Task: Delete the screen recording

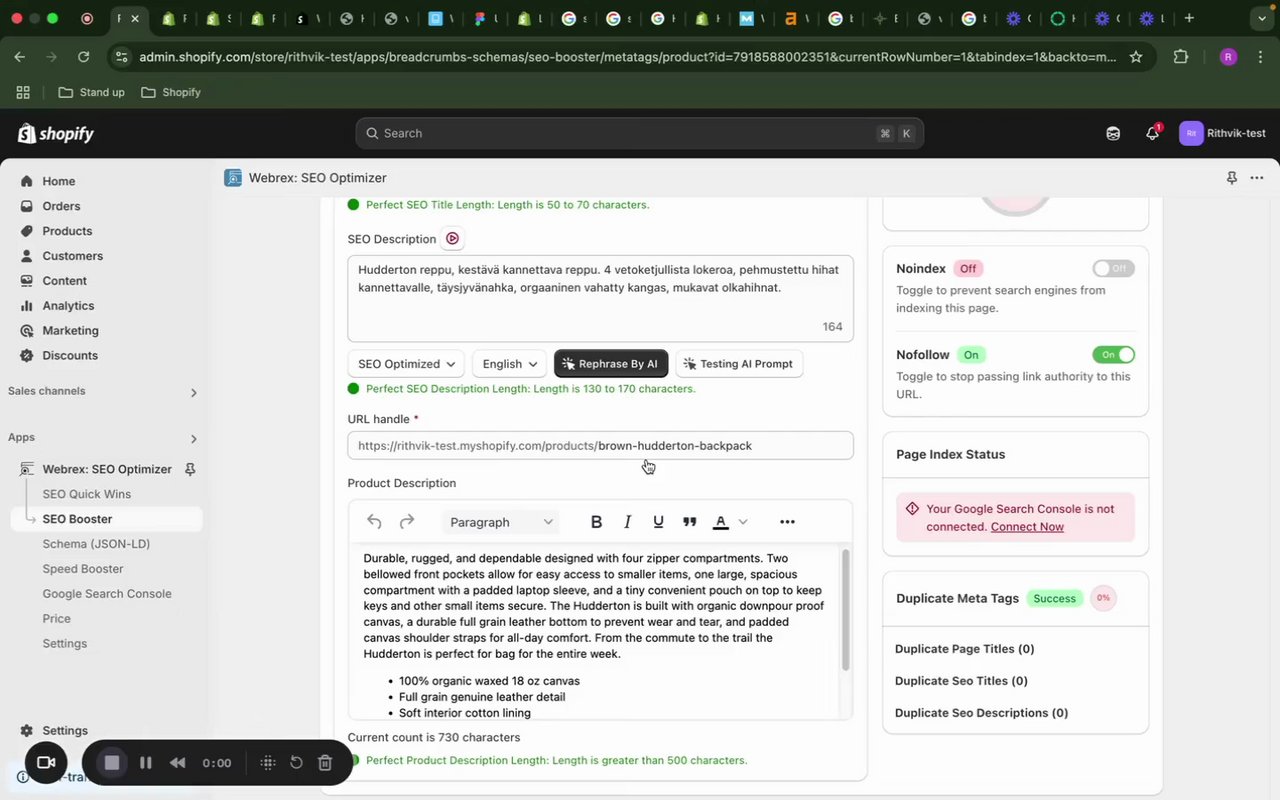Action: pos(325,763)
